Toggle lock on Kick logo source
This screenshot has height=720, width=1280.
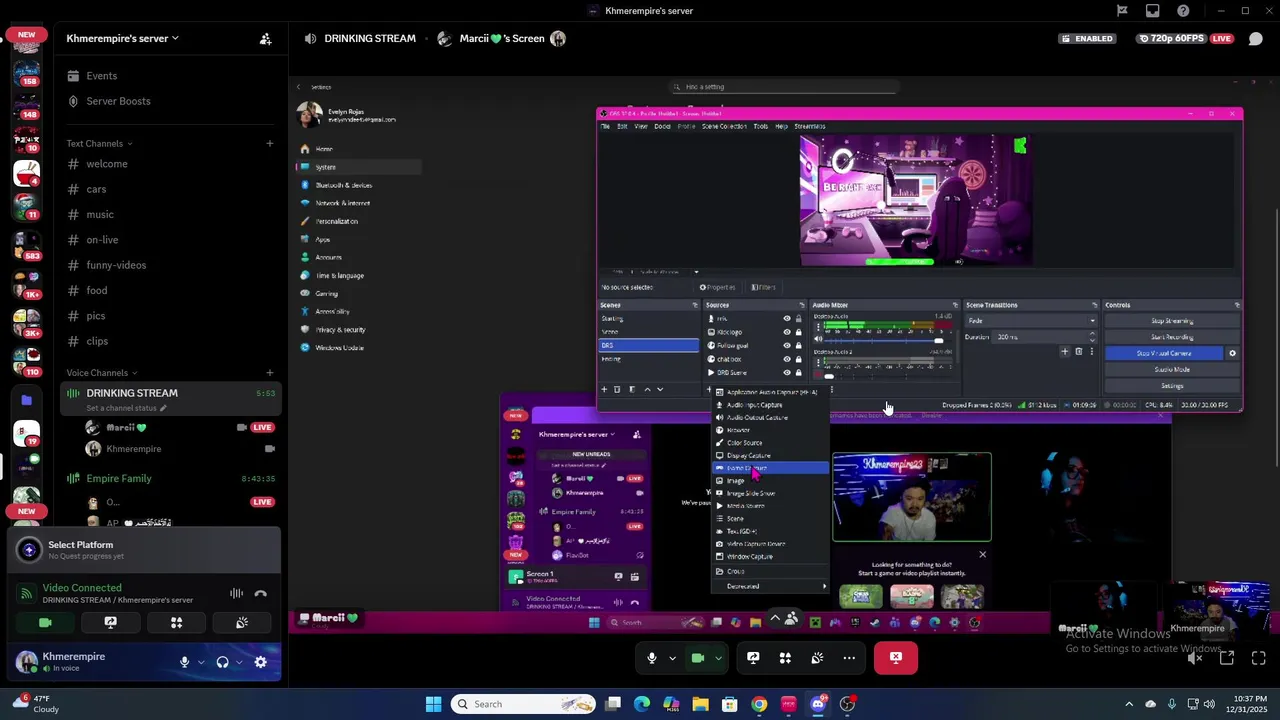[x=798, y=332]
